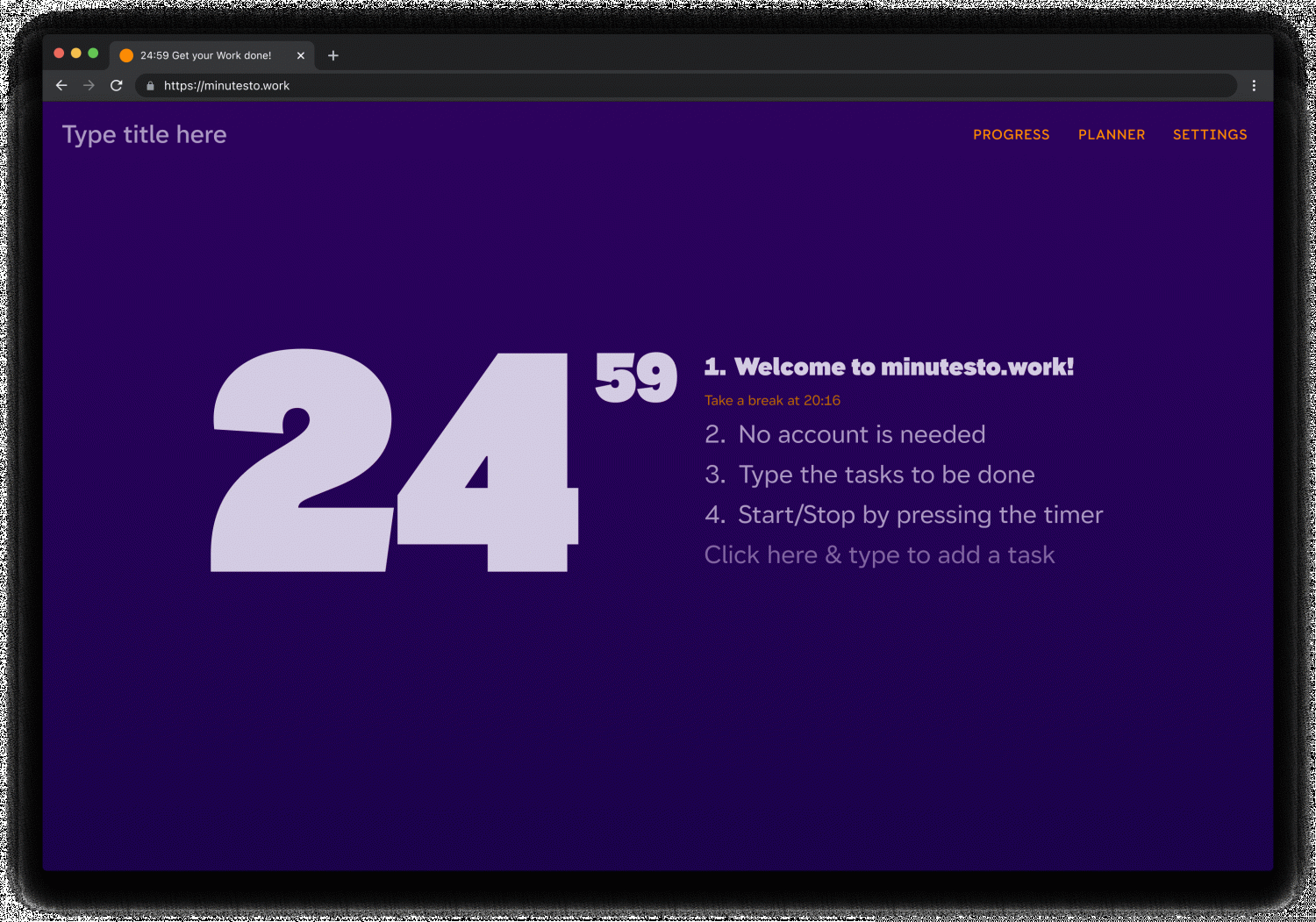Select the '24:59 Get your Work done!' tab
This screenshot has height=922, width=1316.
pos(206,55)
